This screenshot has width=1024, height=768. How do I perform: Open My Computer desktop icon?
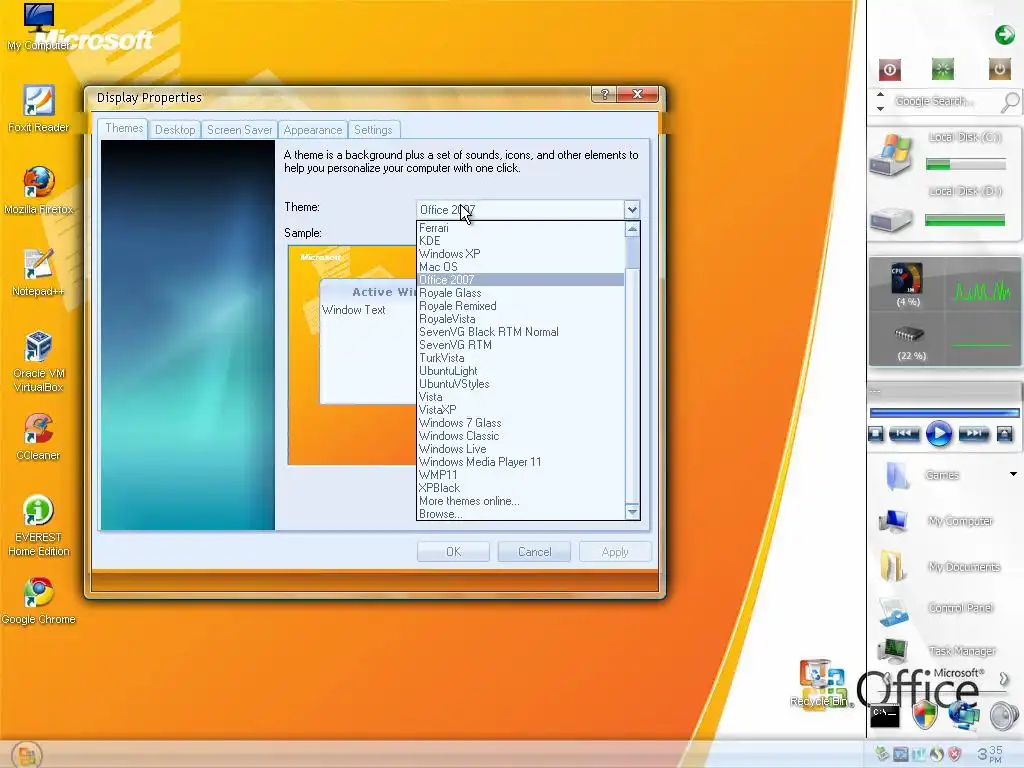tap(38, 20)
